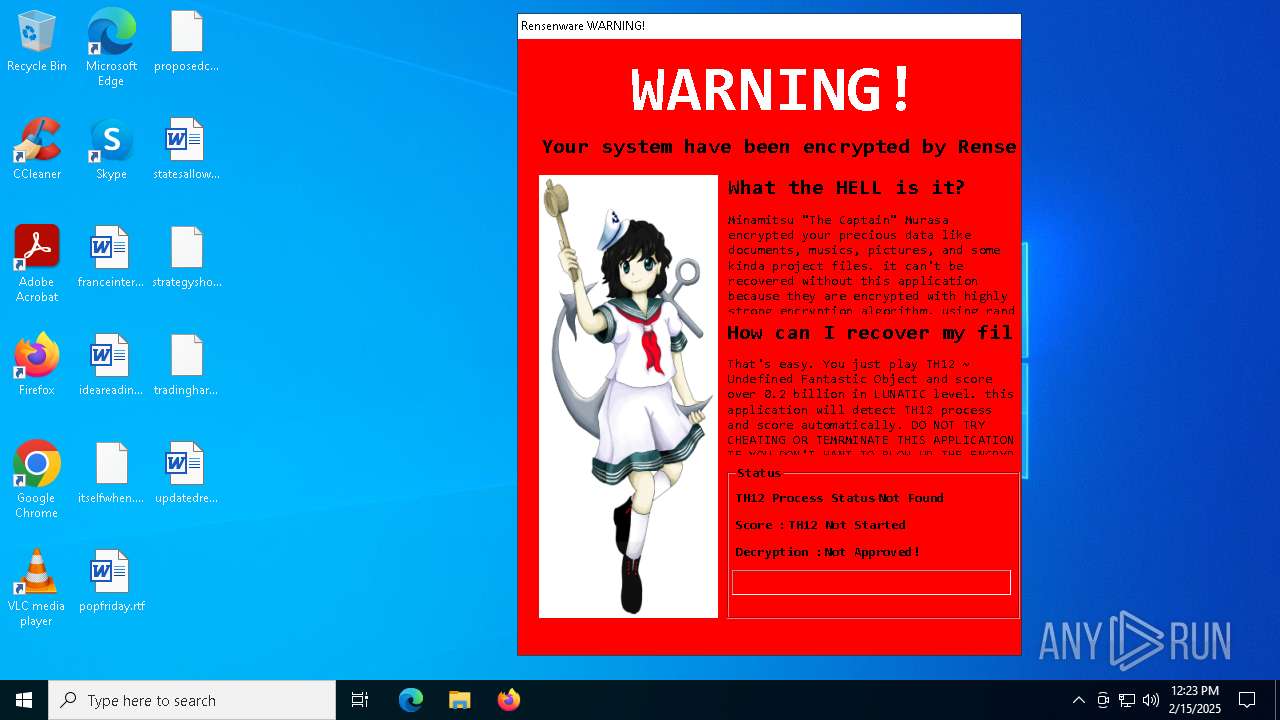Open Adobe Acrobat desktop shortcut
This screenshot has height=720, width=1280.
(37, 264)
